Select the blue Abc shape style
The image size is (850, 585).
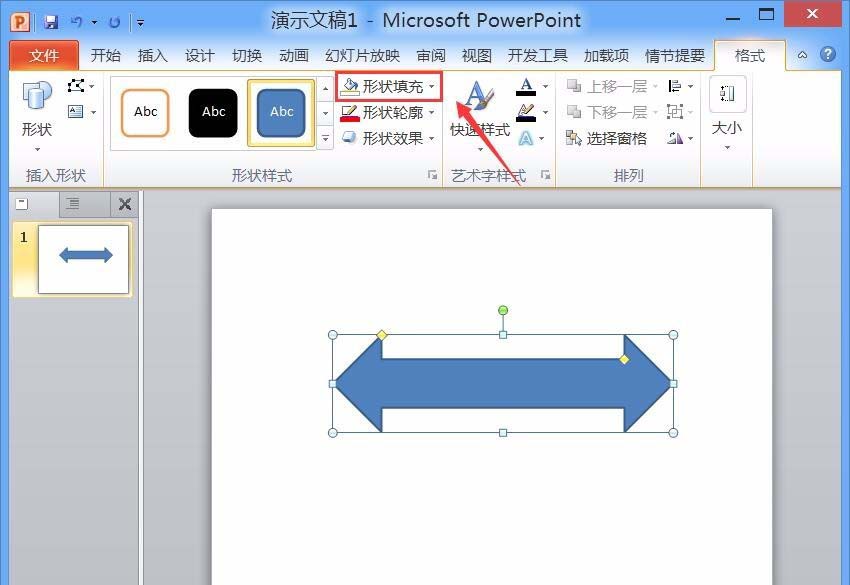pyautogui.click(x=281, y=112)
